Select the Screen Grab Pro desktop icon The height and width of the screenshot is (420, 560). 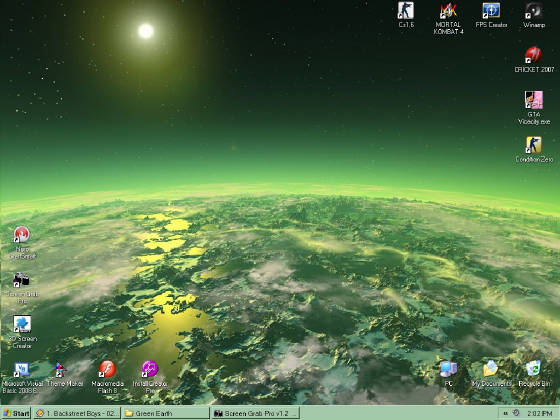click(x=22, y=280)
